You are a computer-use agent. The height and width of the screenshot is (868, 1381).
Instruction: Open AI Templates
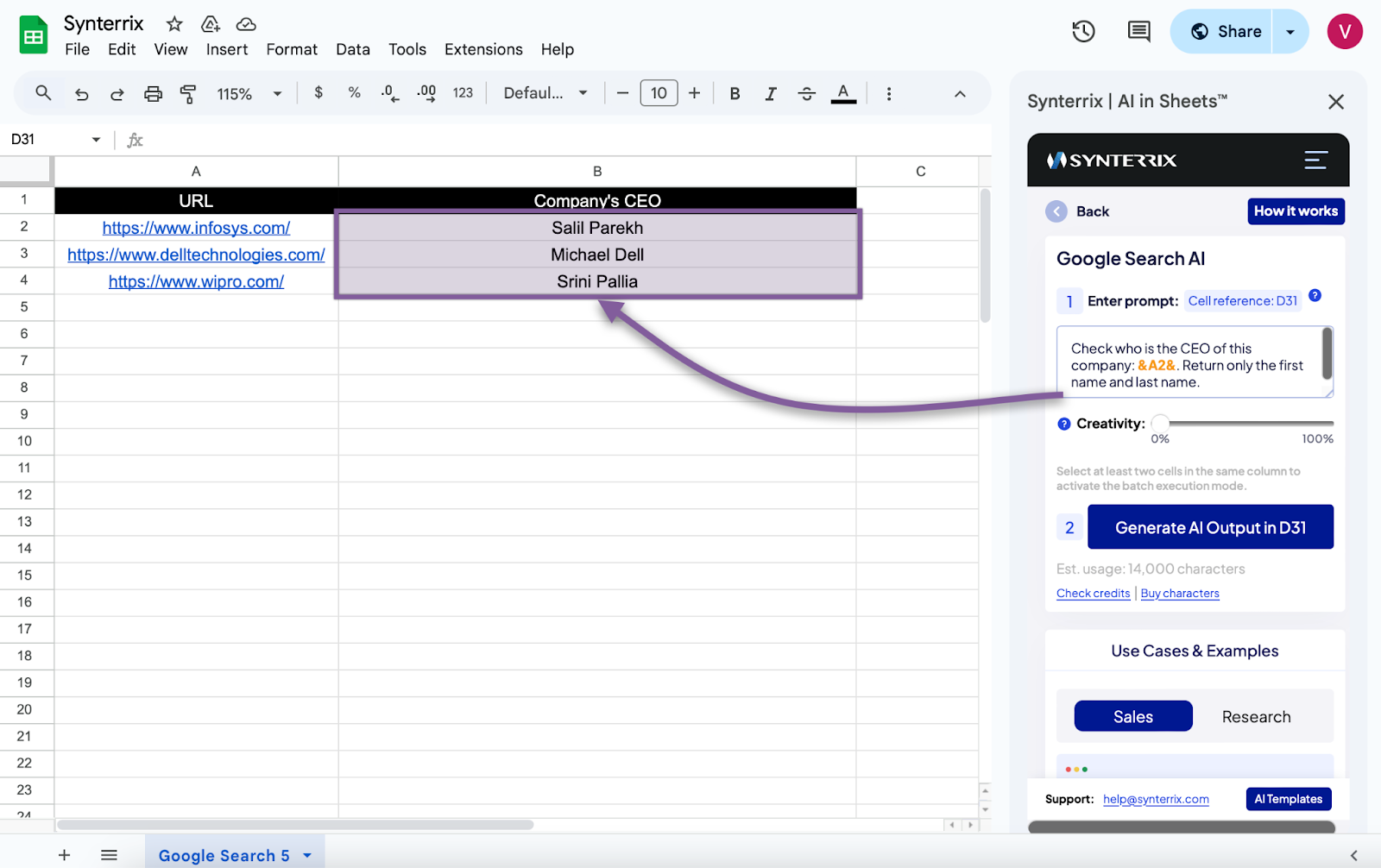[x=1289, y=799]
